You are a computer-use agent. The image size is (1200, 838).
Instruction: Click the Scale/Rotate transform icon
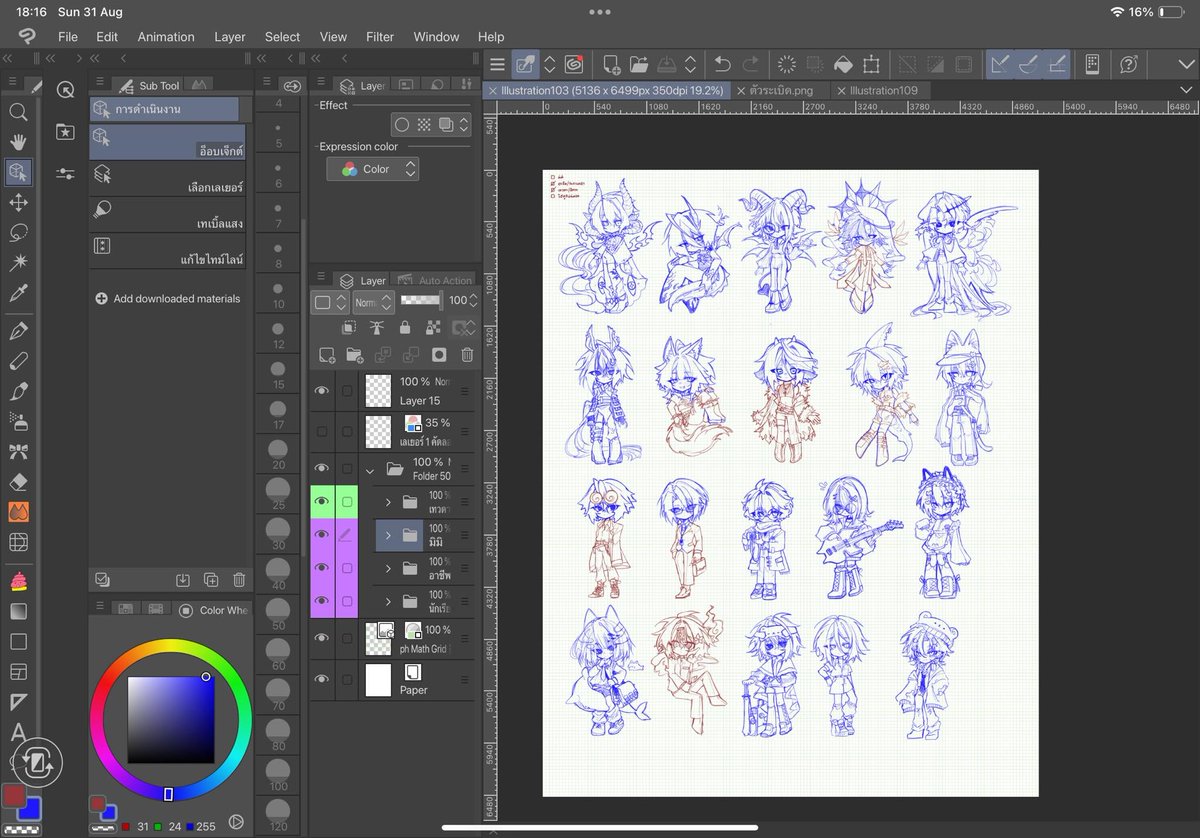pos(871,64)
